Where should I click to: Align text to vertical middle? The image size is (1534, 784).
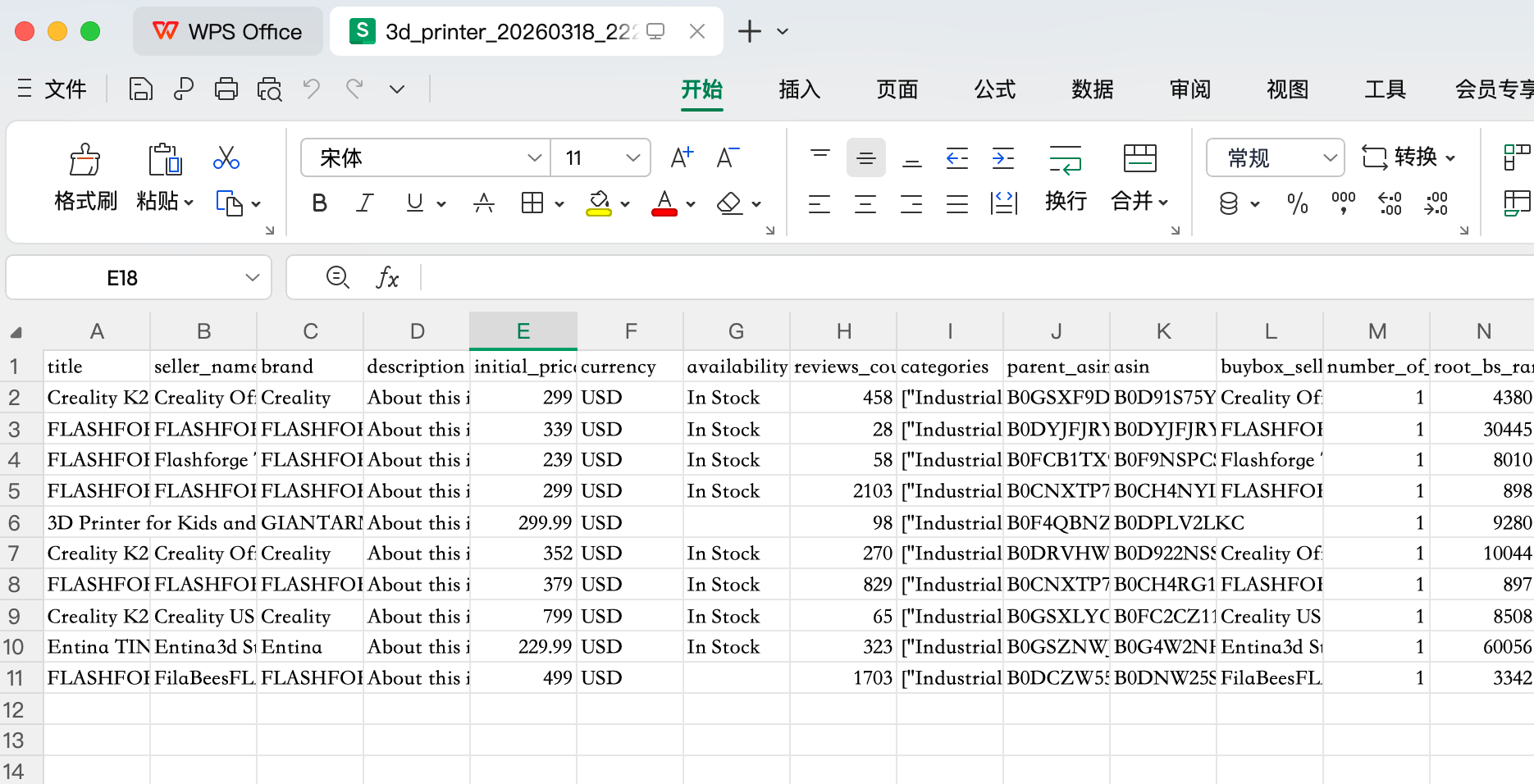(x=866, y=157)
